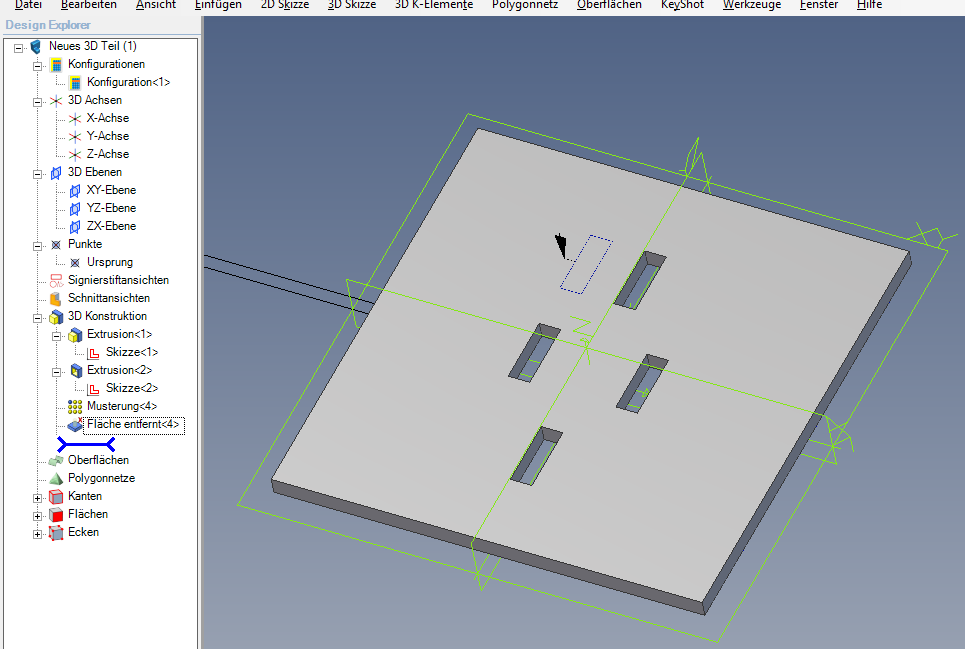Click the 3D Ebenen planes icon
The image size is (965, 649).
[x=56, y=172]
